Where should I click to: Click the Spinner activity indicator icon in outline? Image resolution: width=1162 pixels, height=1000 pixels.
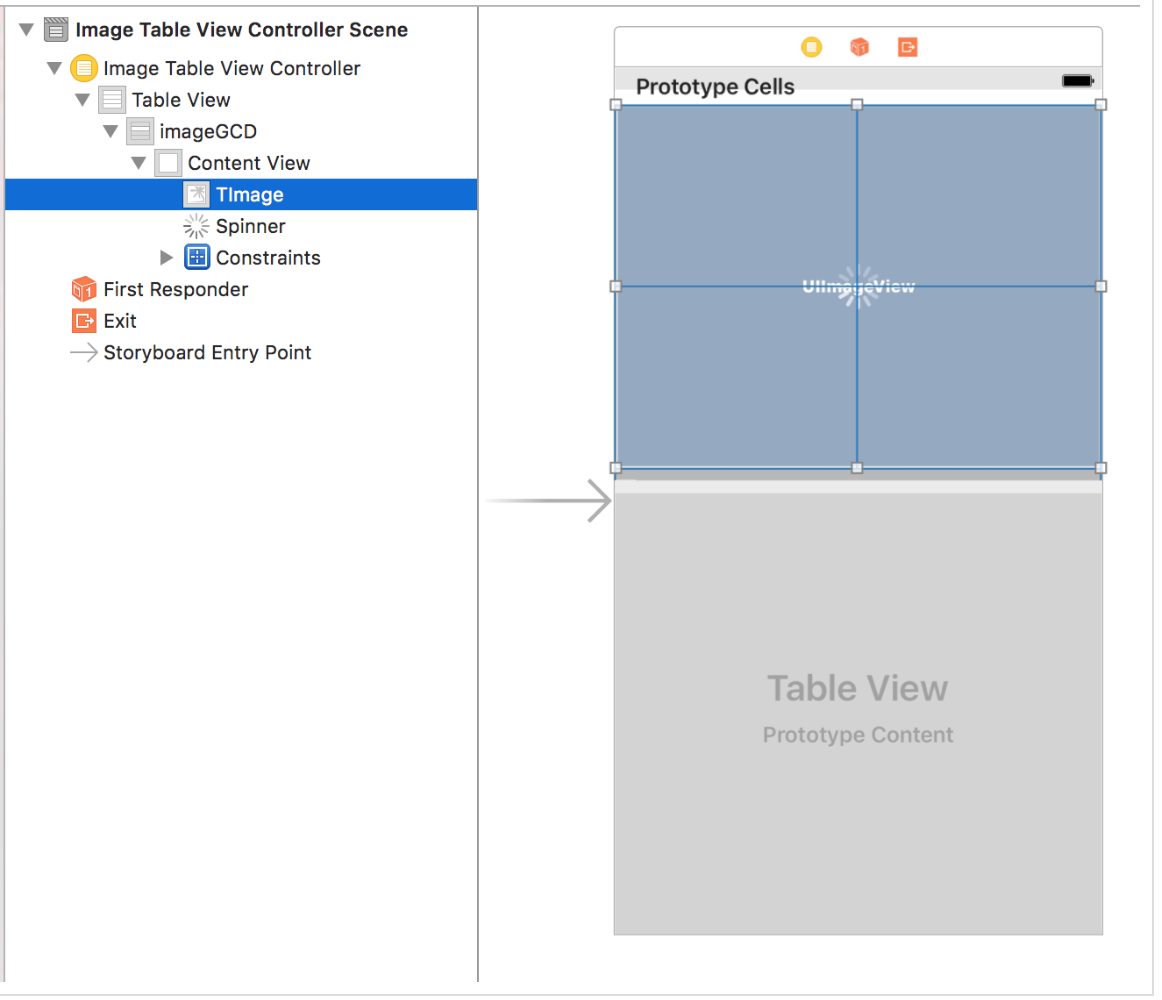pyautogui.click(x=197, y=226)
